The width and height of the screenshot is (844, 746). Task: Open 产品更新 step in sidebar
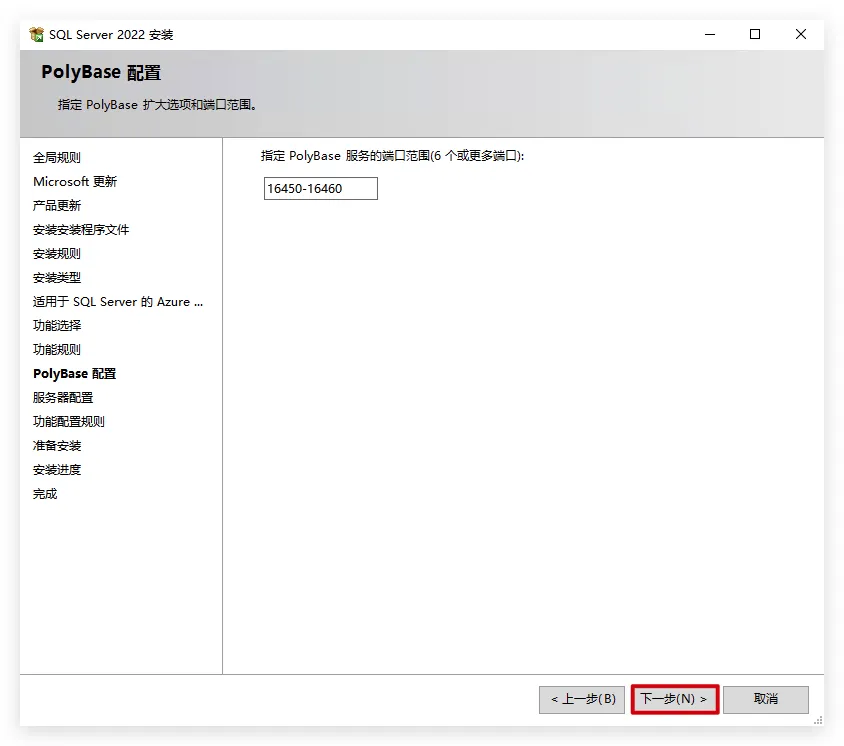coord(57,206)
